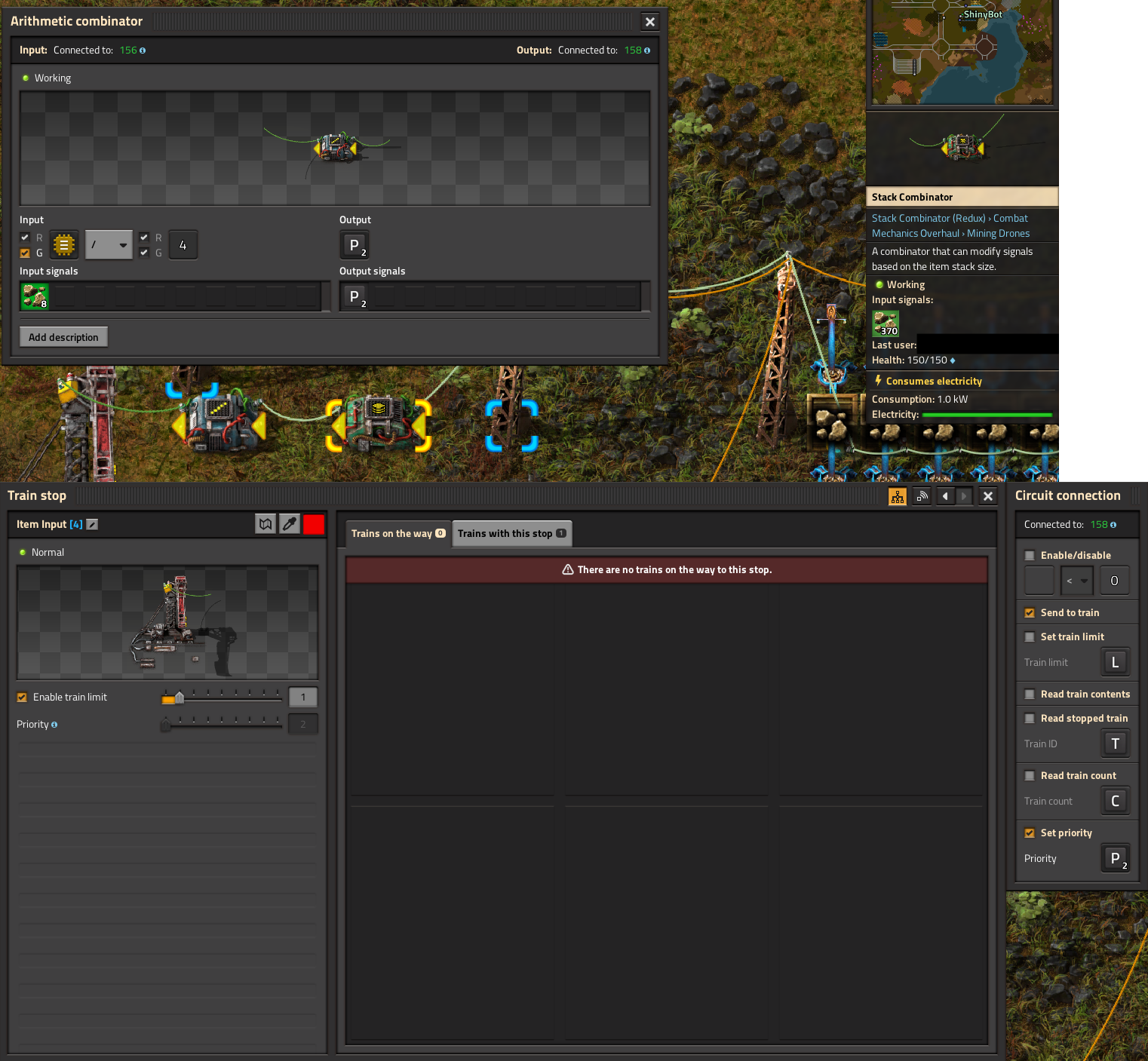The width and height of the screenshot is (1148, 1061).
Task: Open combinator output network 158 link
Action: tap(632, 51)
